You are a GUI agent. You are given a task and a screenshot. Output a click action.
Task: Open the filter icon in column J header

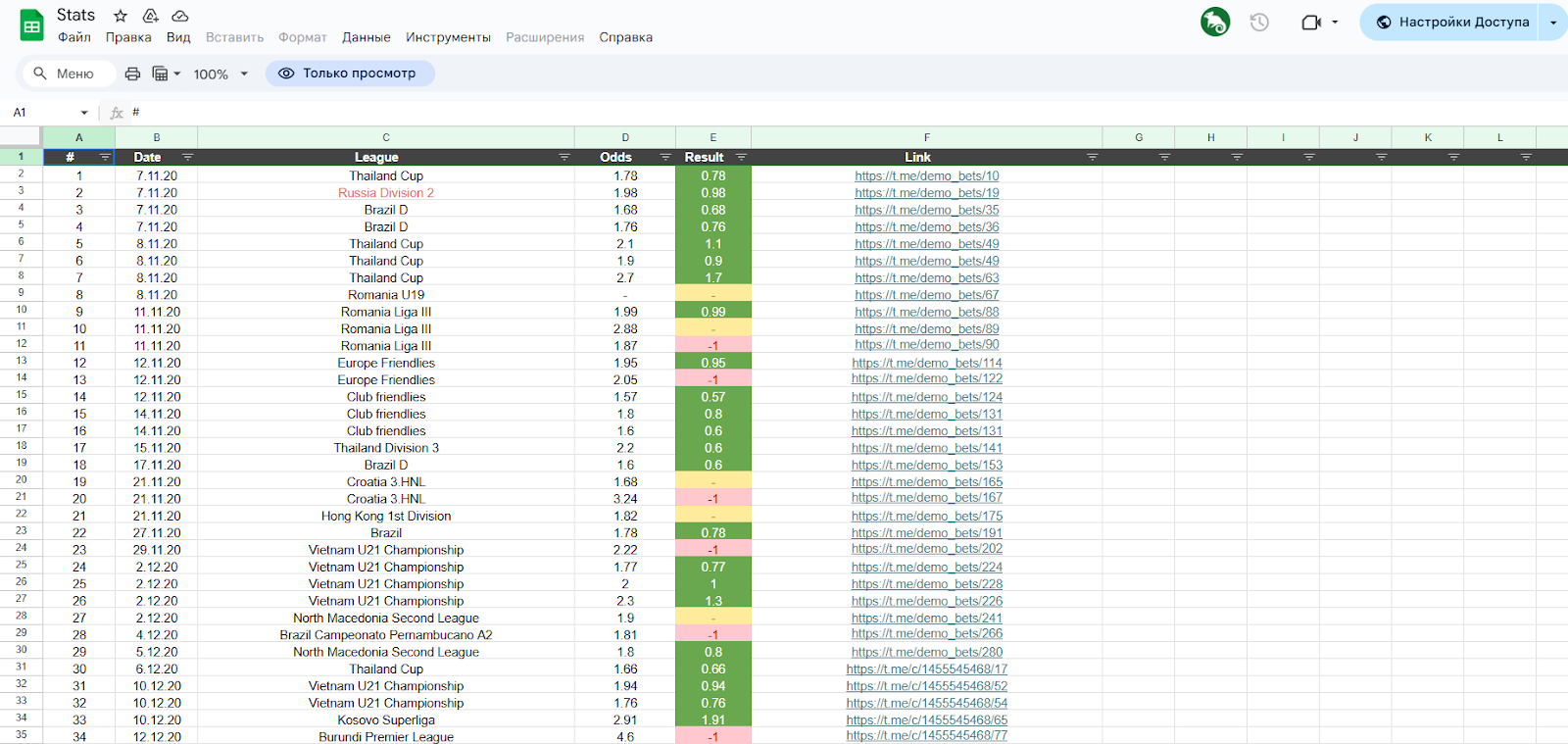pos(1381,157)
